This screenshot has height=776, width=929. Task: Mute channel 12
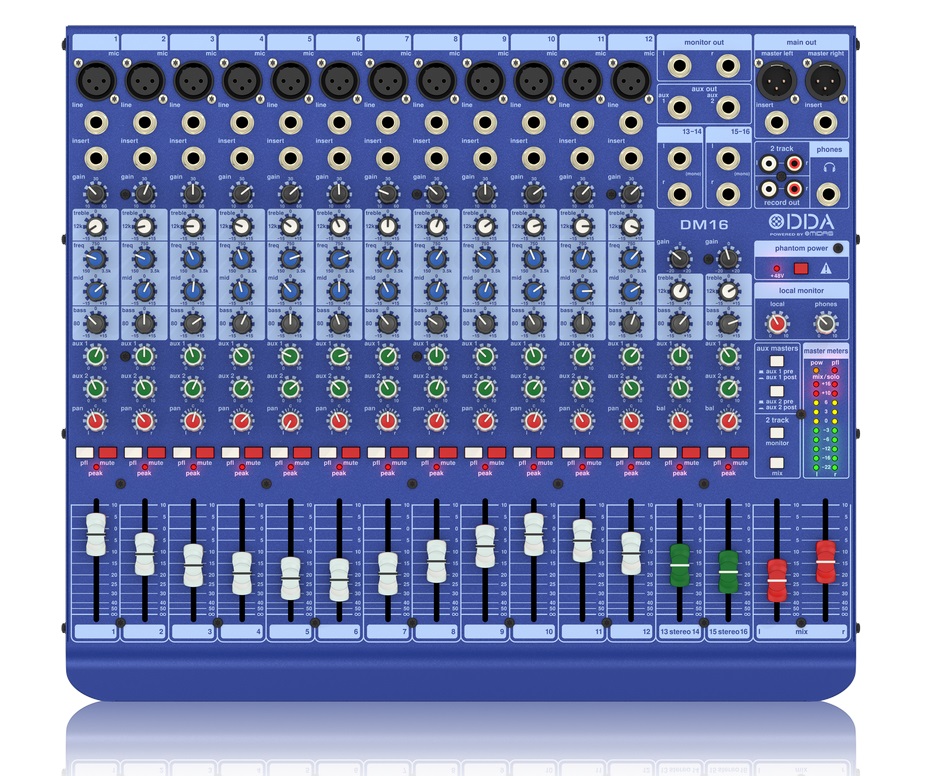point(642,453)
